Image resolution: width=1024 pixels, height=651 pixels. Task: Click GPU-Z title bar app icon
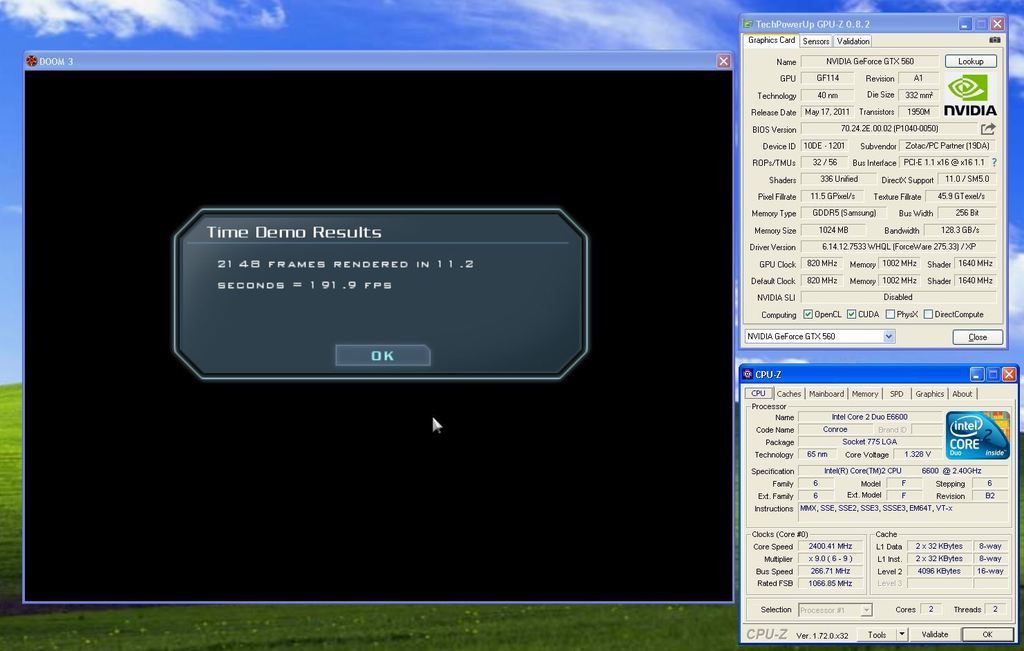[748, 24]
